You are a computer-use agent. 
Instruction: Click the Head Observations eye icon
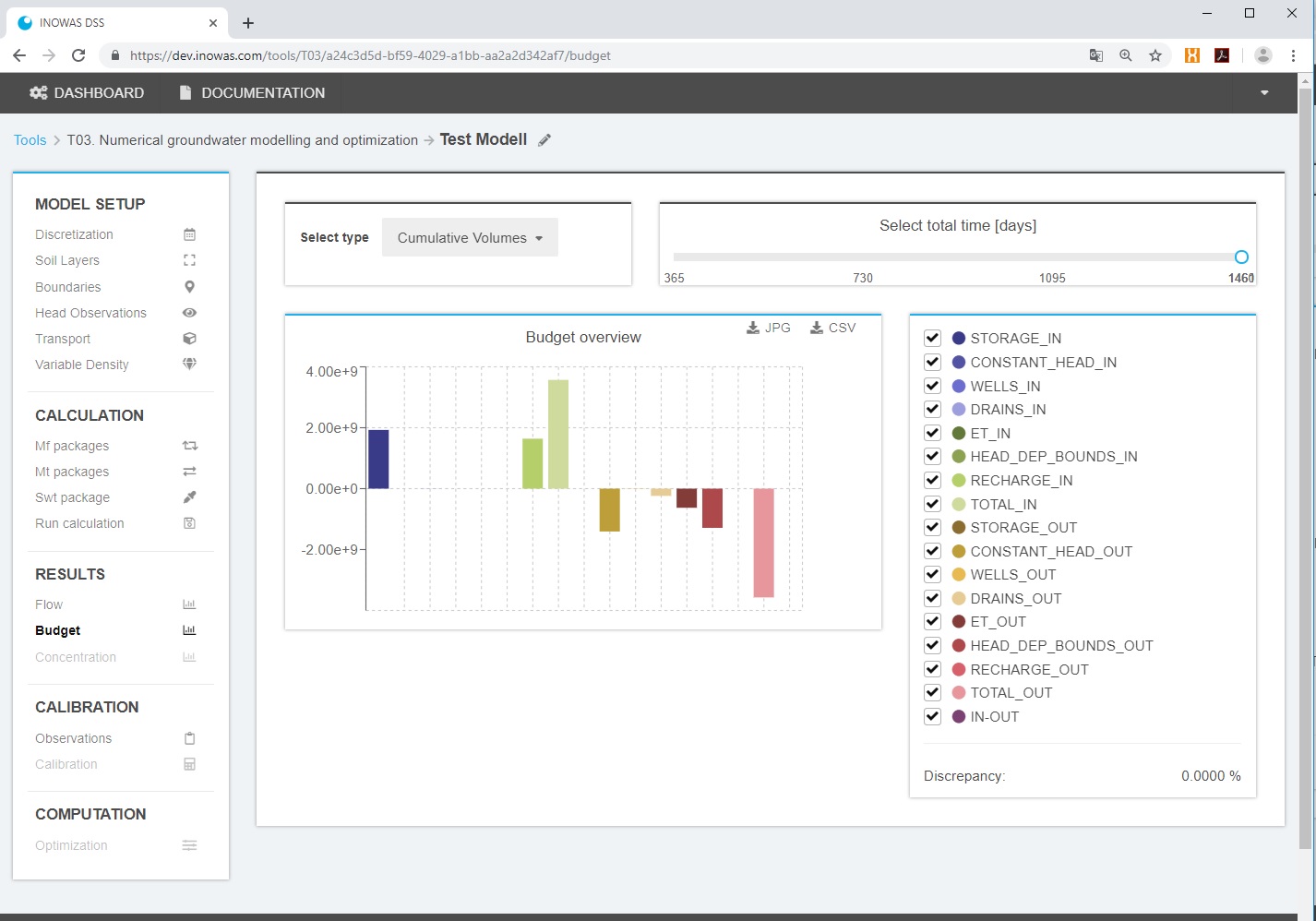point(189,313)
